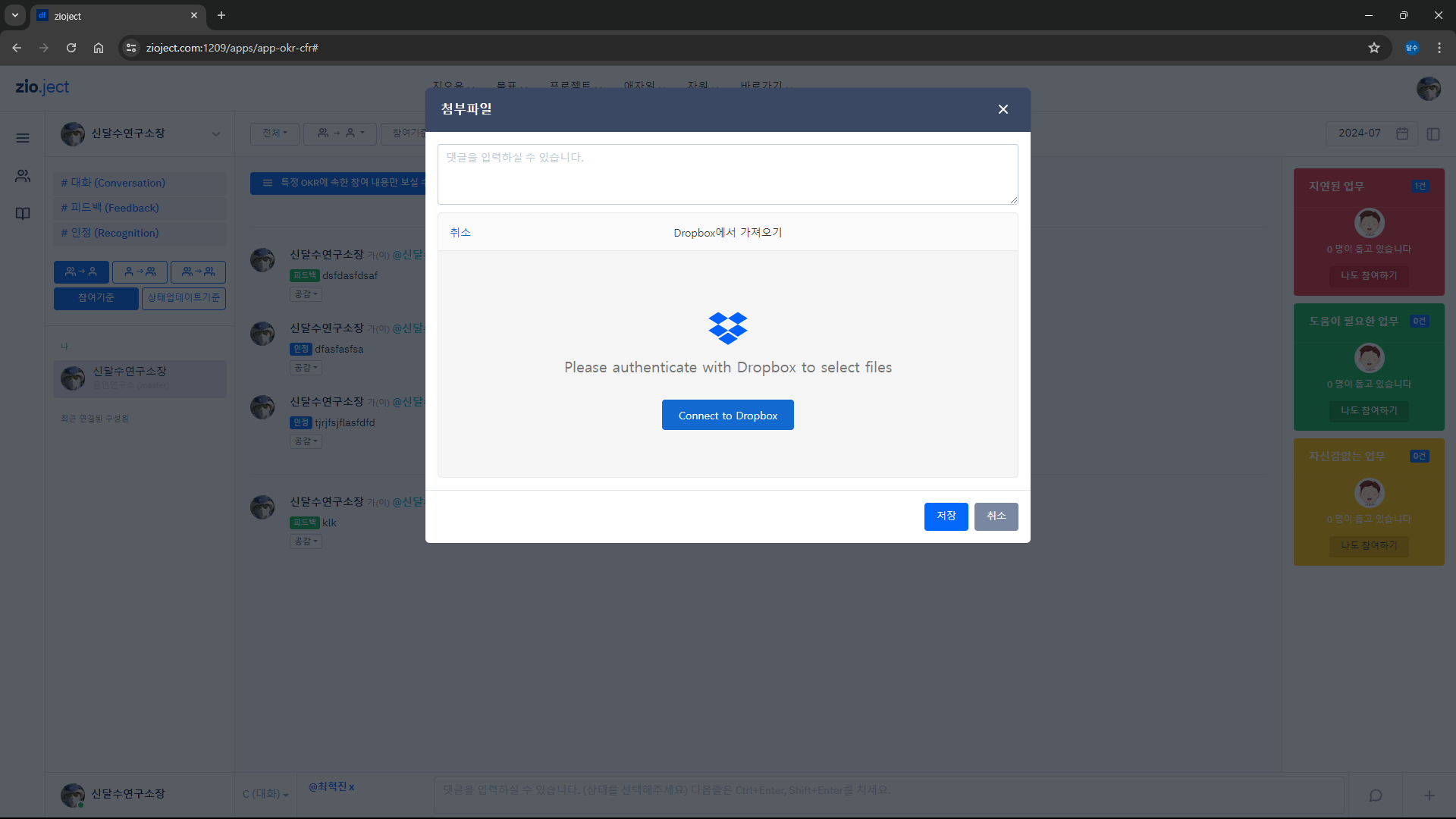Focus the bottom comment input field

click(889, 794)
